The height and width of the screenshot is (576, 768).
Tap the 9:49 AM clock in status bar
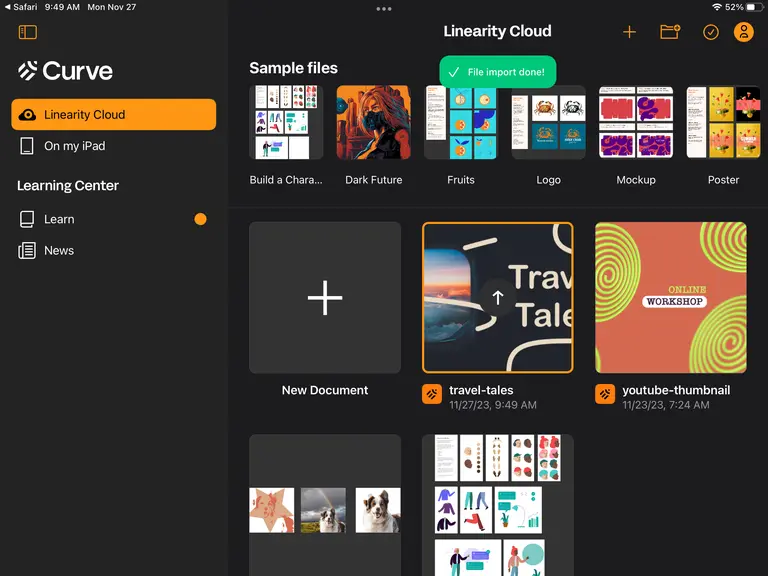(62, 7)
